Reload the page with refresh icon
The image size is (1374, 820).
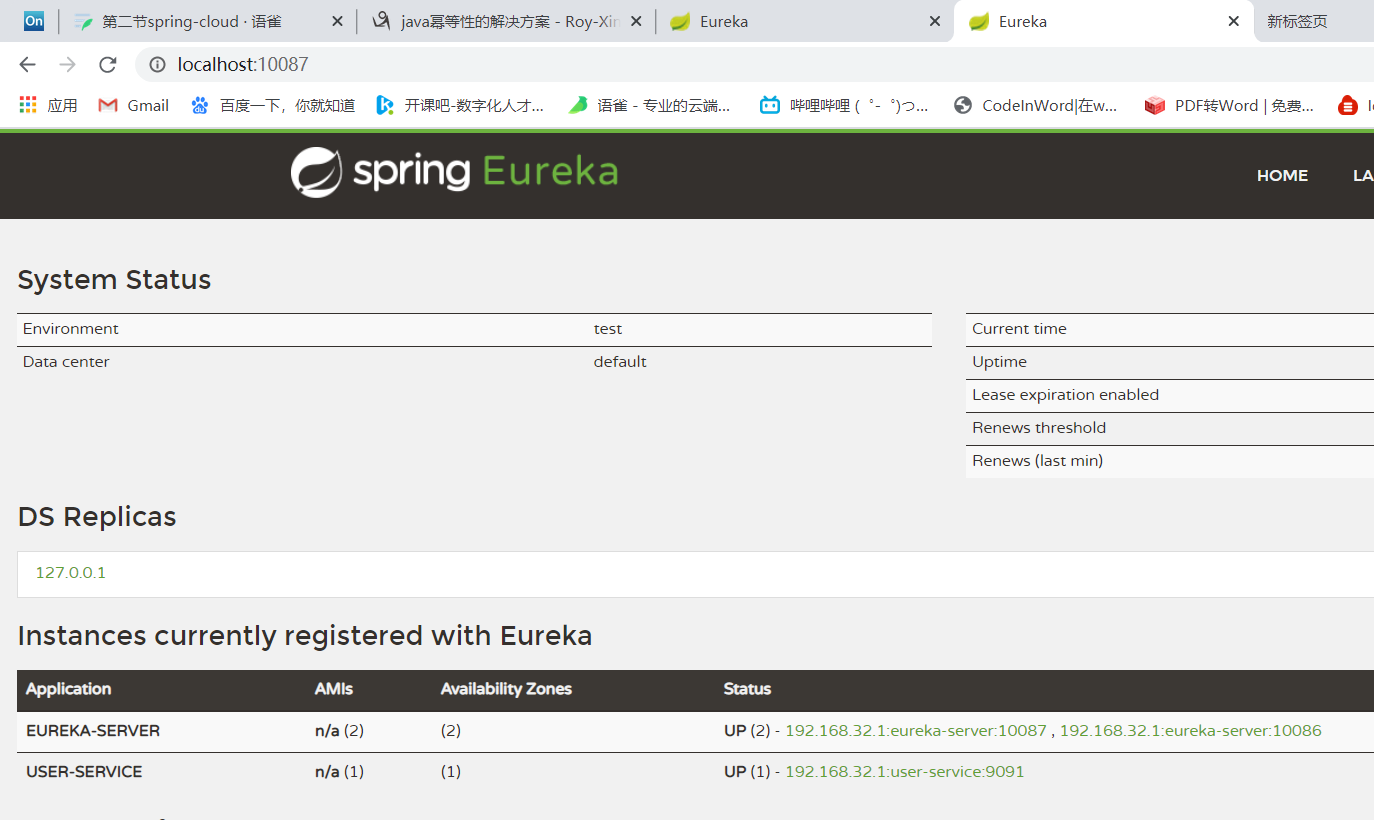[x=107, y=65]
